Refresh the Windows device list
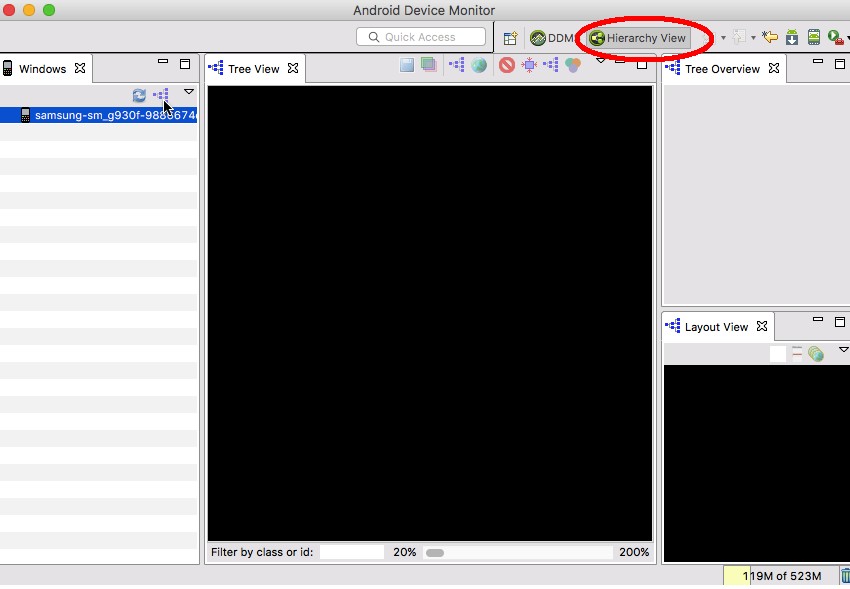Screen dimensions: 850x589 pyautogui.click(x=139, y=95)
